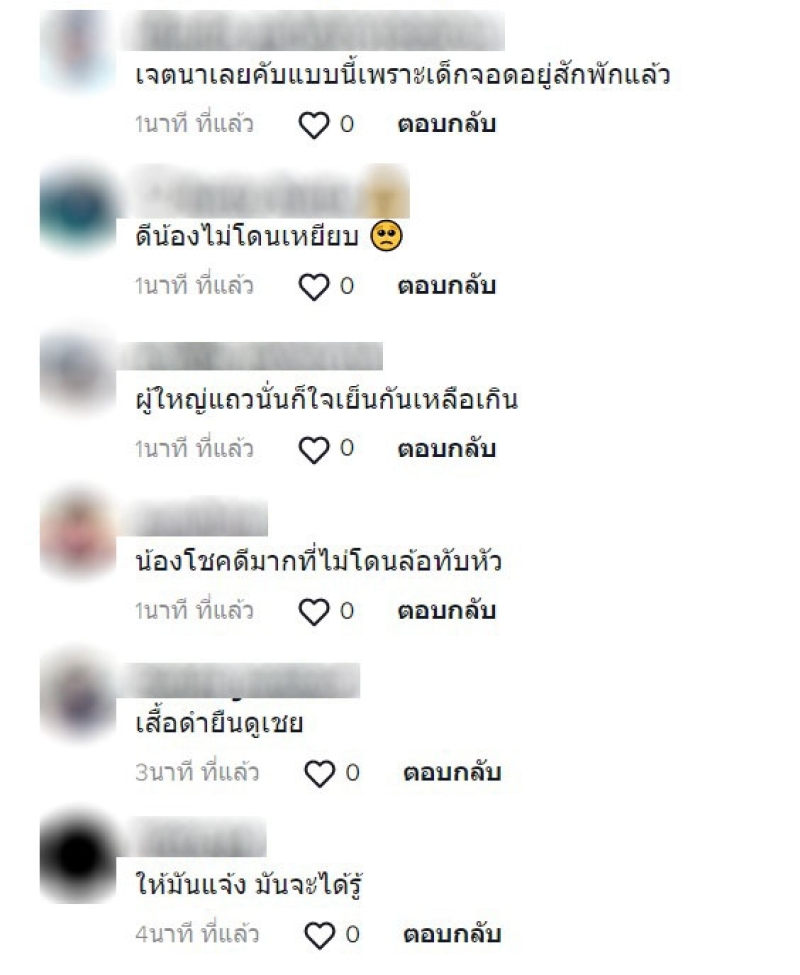The image size is (800, 975).
Task: Reply to the เจตนาเลยคับ comment
Action: coord(447,124)
